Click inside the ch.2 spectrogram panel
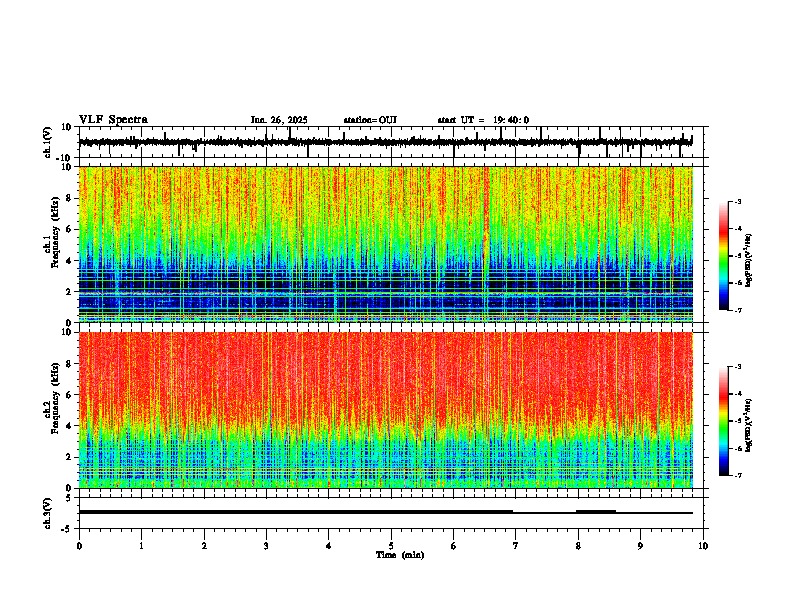This screenshot has width=792, height=612. (x=386, y=410)
